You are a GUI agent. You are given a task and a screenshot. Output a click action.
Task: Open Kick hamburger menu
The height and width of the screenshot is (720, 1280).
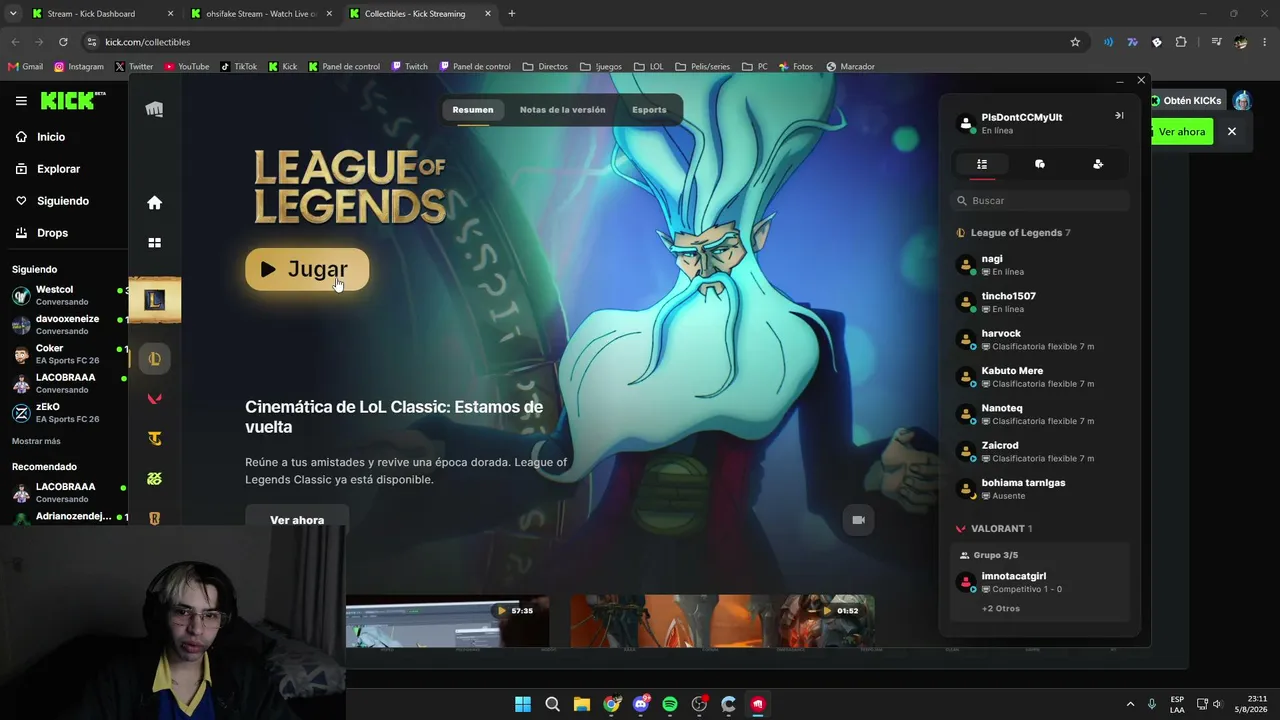click(x=21, y=101)
